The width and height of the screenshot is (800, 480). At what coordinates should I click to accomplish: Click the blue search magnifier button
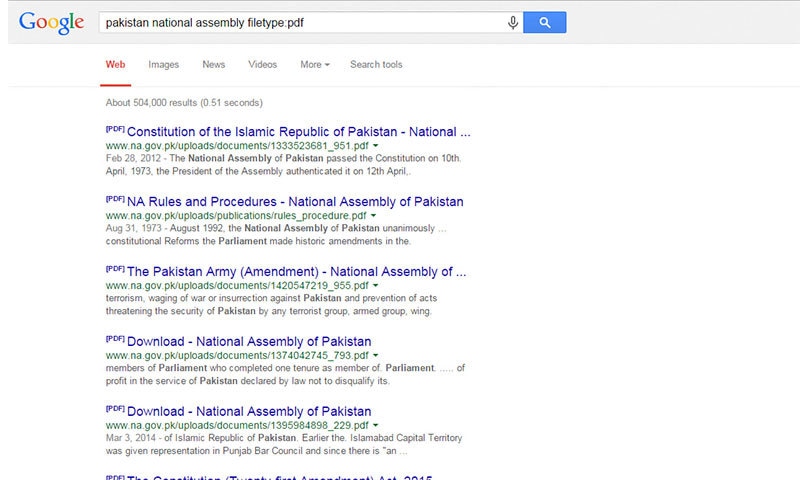[544, 22]
